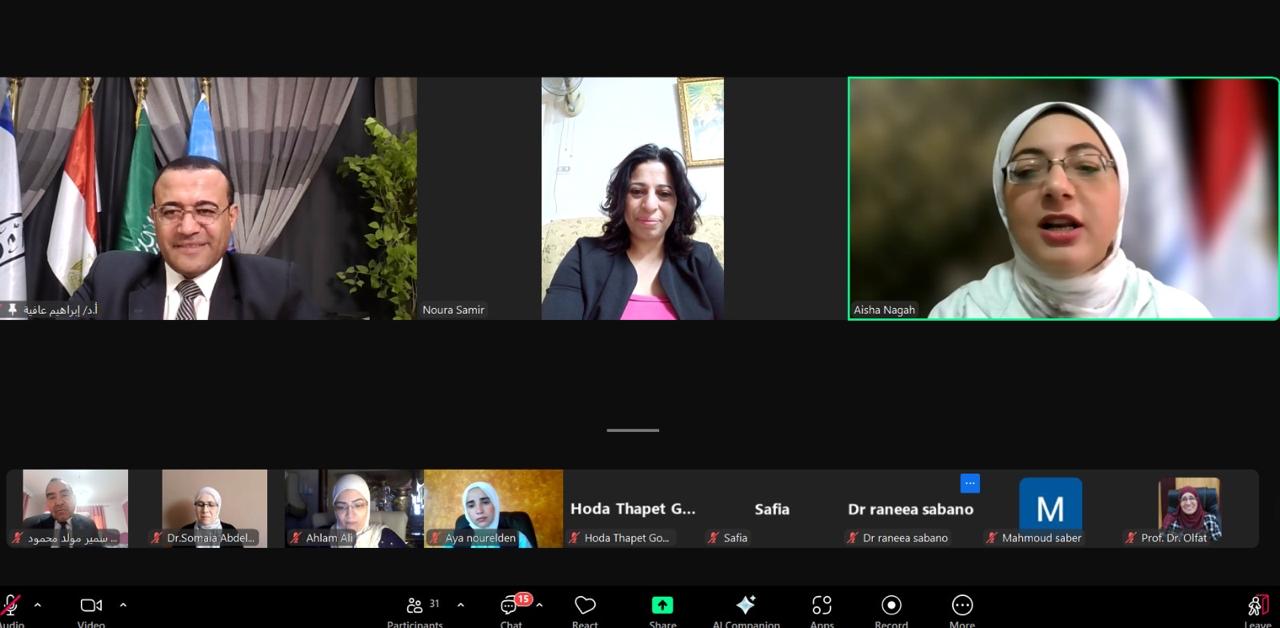Image resolution: width=1280 pixels, height=628 pixels.
Task: Toggle the camera video on or off
Action: (91, 606)
